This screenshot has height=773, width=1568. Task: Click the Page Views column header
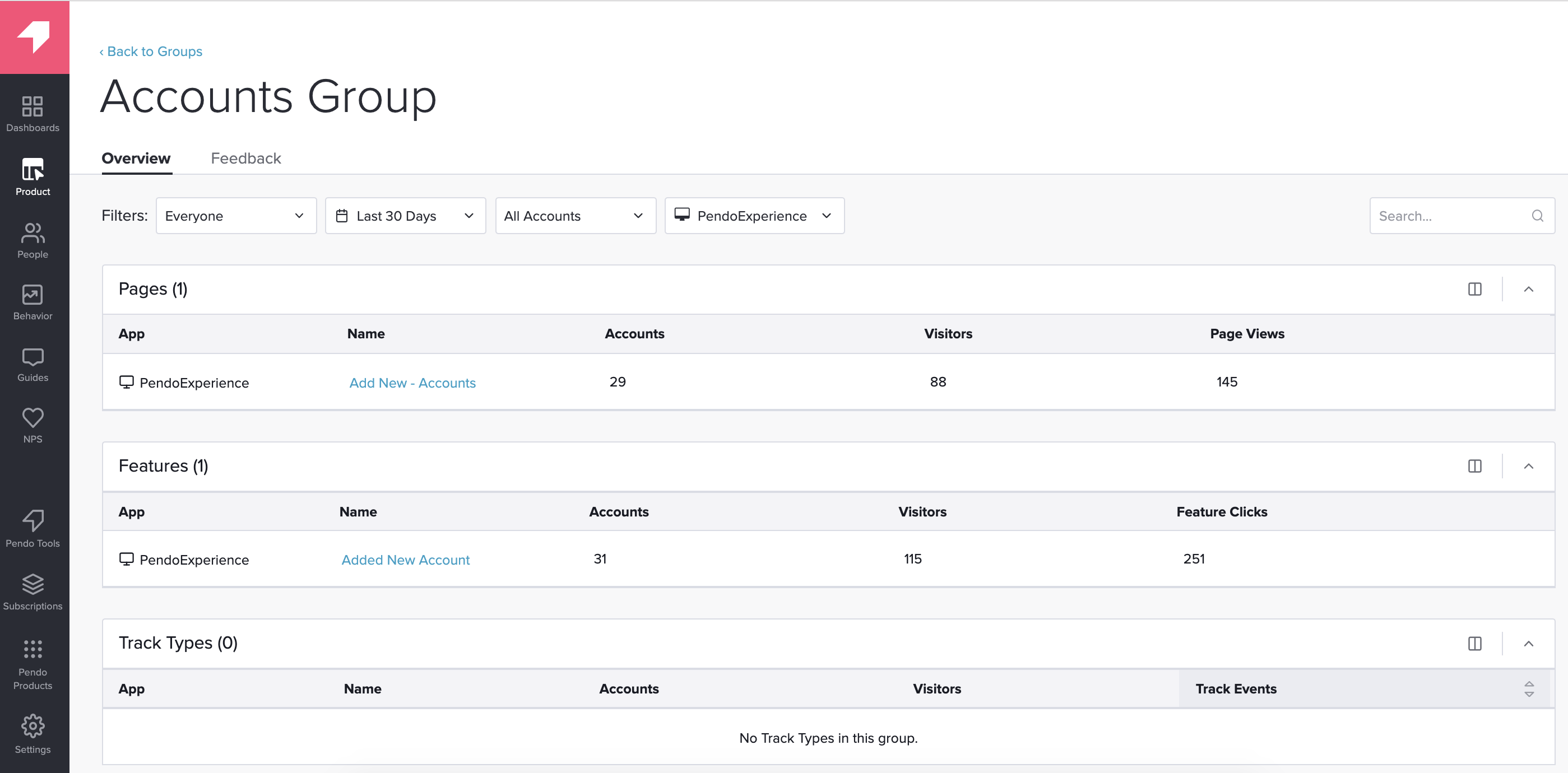click(1246, 334)
